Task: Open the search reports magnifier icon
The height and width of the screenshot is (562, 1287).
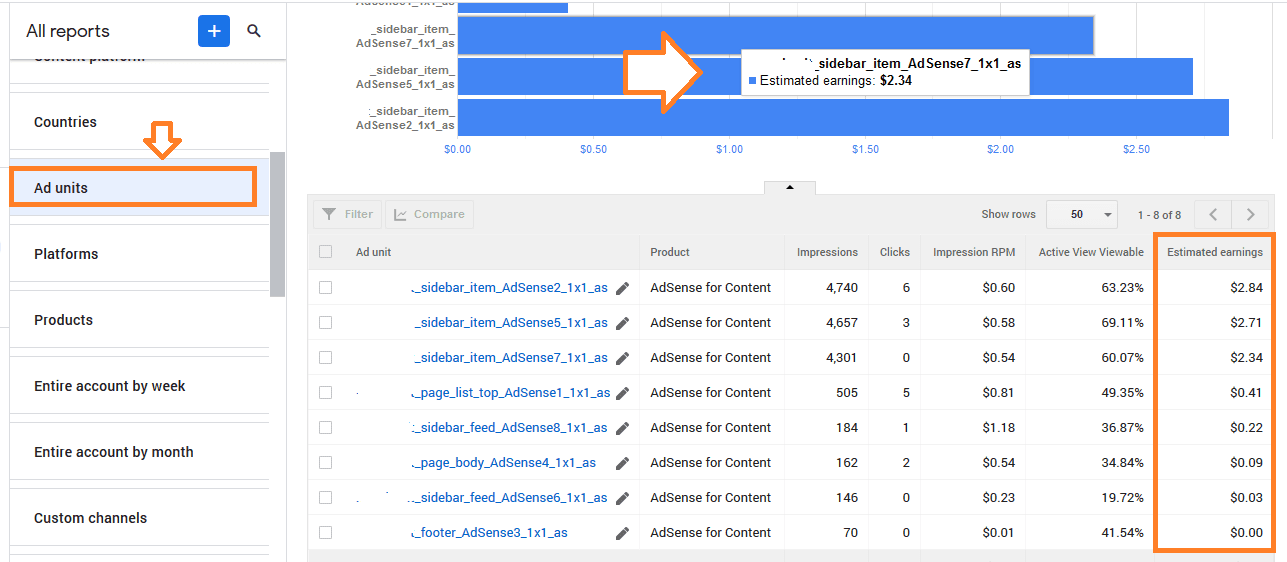Action: click(x=254, y=31)
